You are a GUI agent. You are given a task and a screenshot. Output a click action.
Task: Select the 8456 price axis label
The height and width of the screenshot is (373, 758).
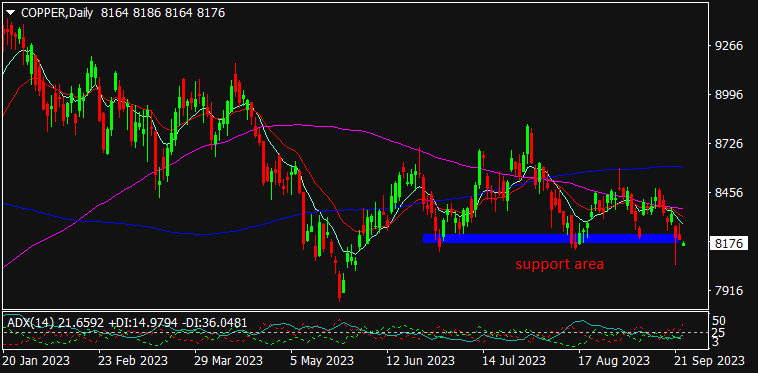(x=728, y=192)
